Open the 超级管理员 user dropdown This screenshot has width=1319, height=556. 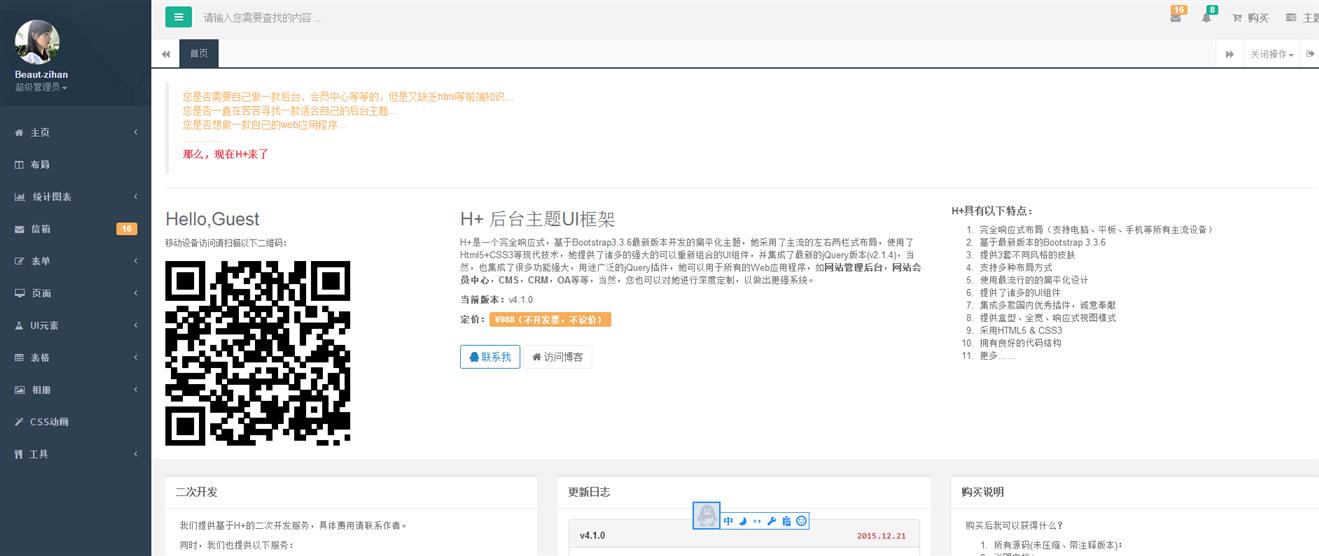41,88
